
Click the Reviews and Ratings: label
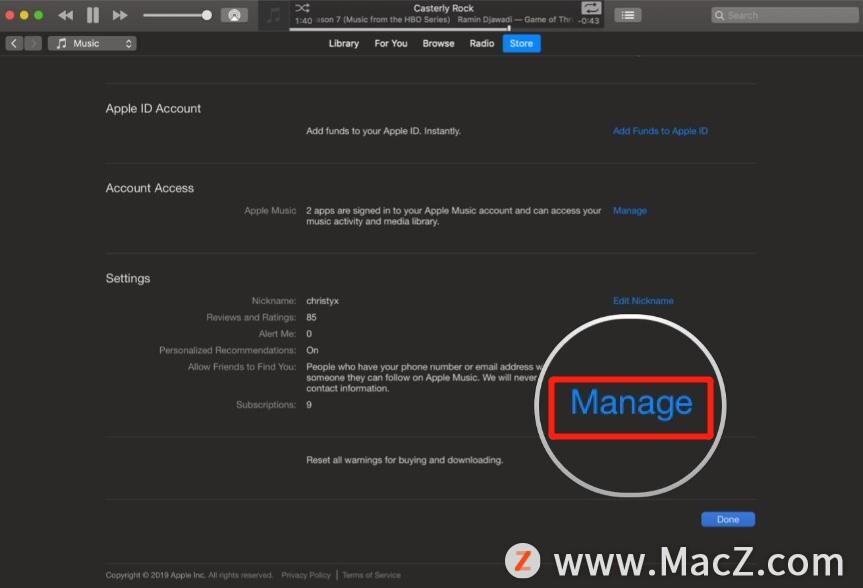point(251,317)
